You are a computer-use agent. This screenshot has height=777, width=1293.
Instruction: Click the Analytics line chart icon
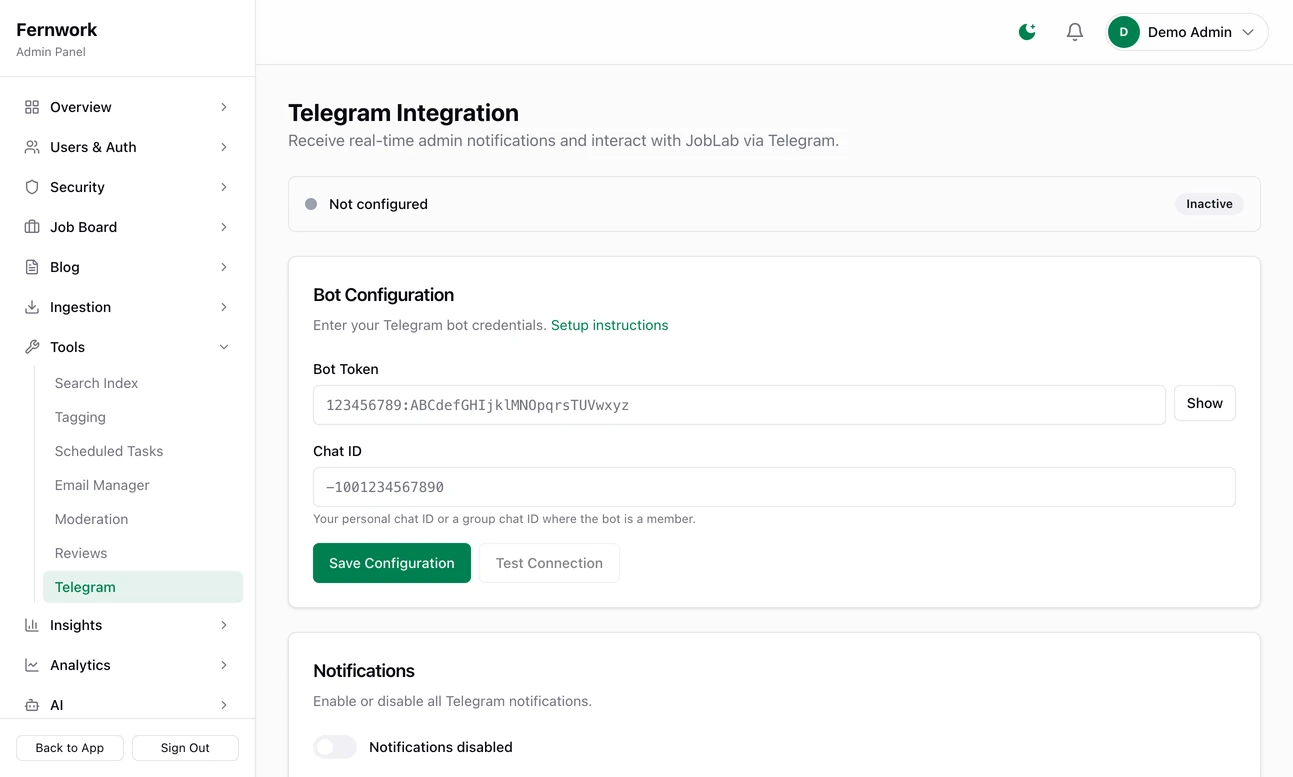32,665
